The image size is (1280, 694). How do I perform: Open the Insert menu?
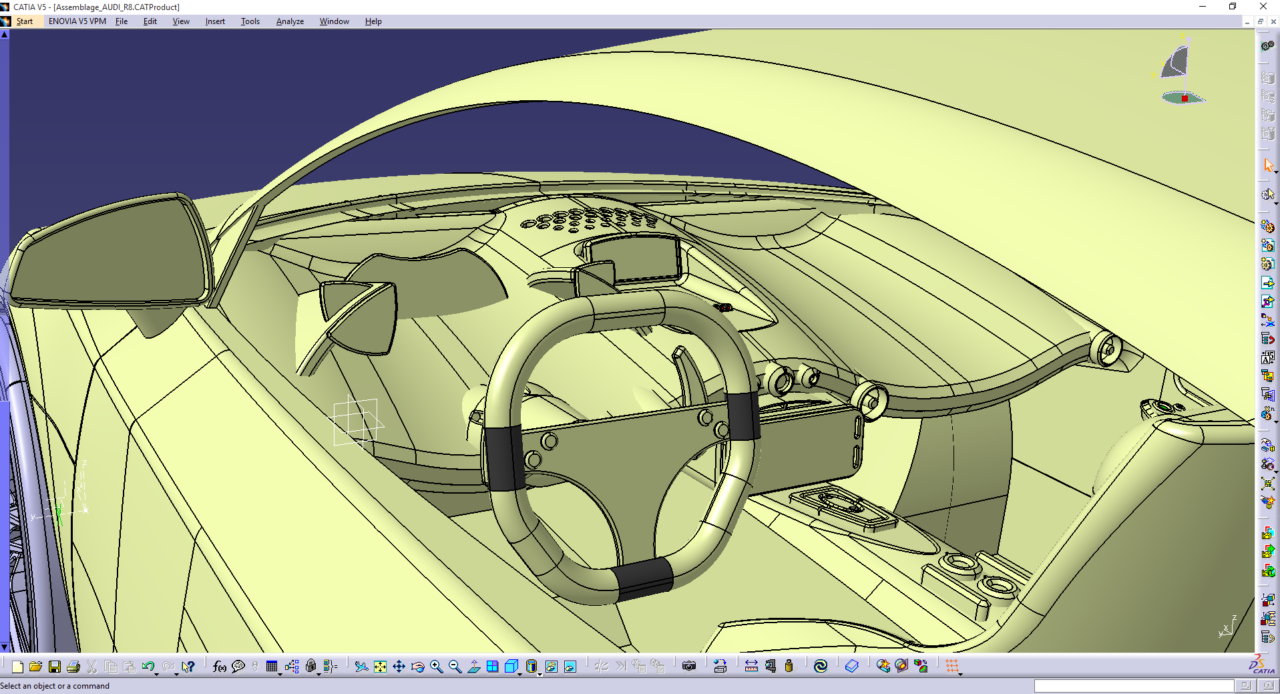[x=215, y=21]
